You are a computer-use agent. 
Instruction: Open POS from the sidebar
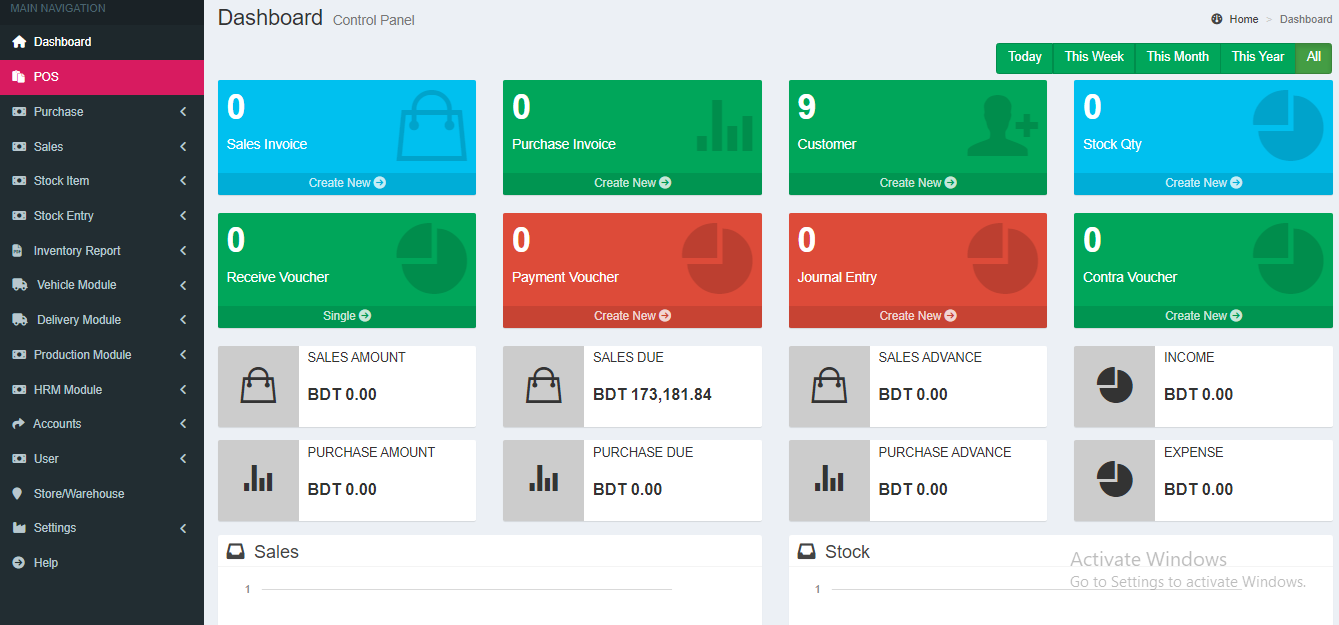point(46,77)
